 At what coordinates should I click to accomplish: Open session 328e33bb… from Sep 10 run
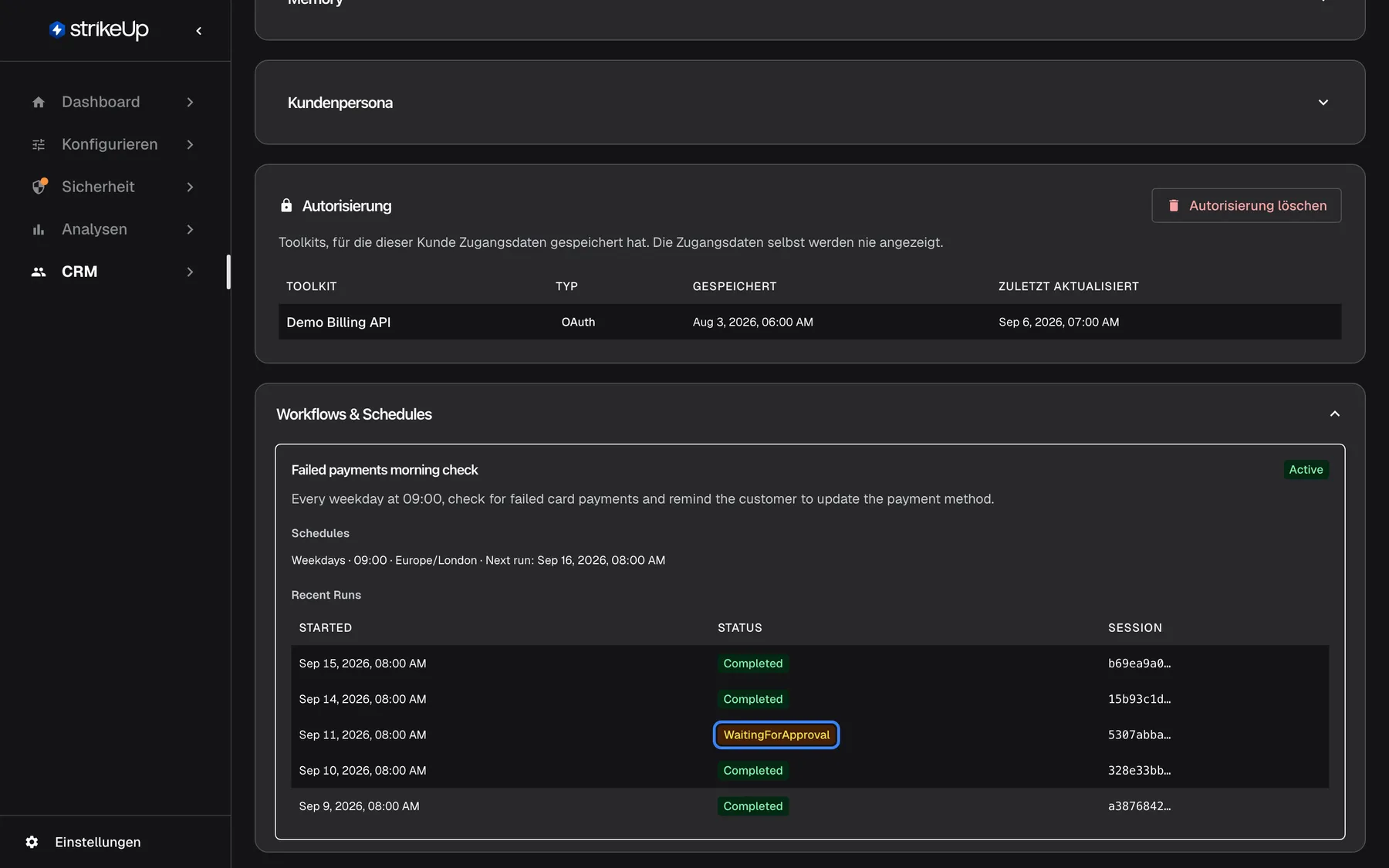click(x=1139, y=770)
